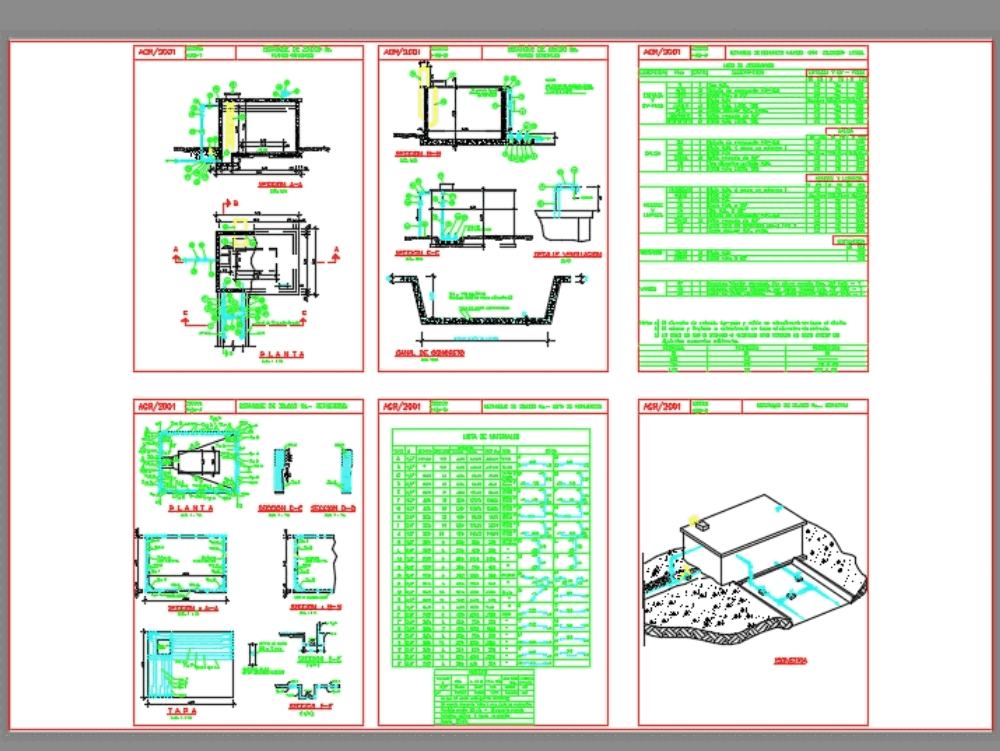Click the ISOMETRIA label under the 3D view
The height and width of the screenshot is (751, 1000).
coord(788,660)
